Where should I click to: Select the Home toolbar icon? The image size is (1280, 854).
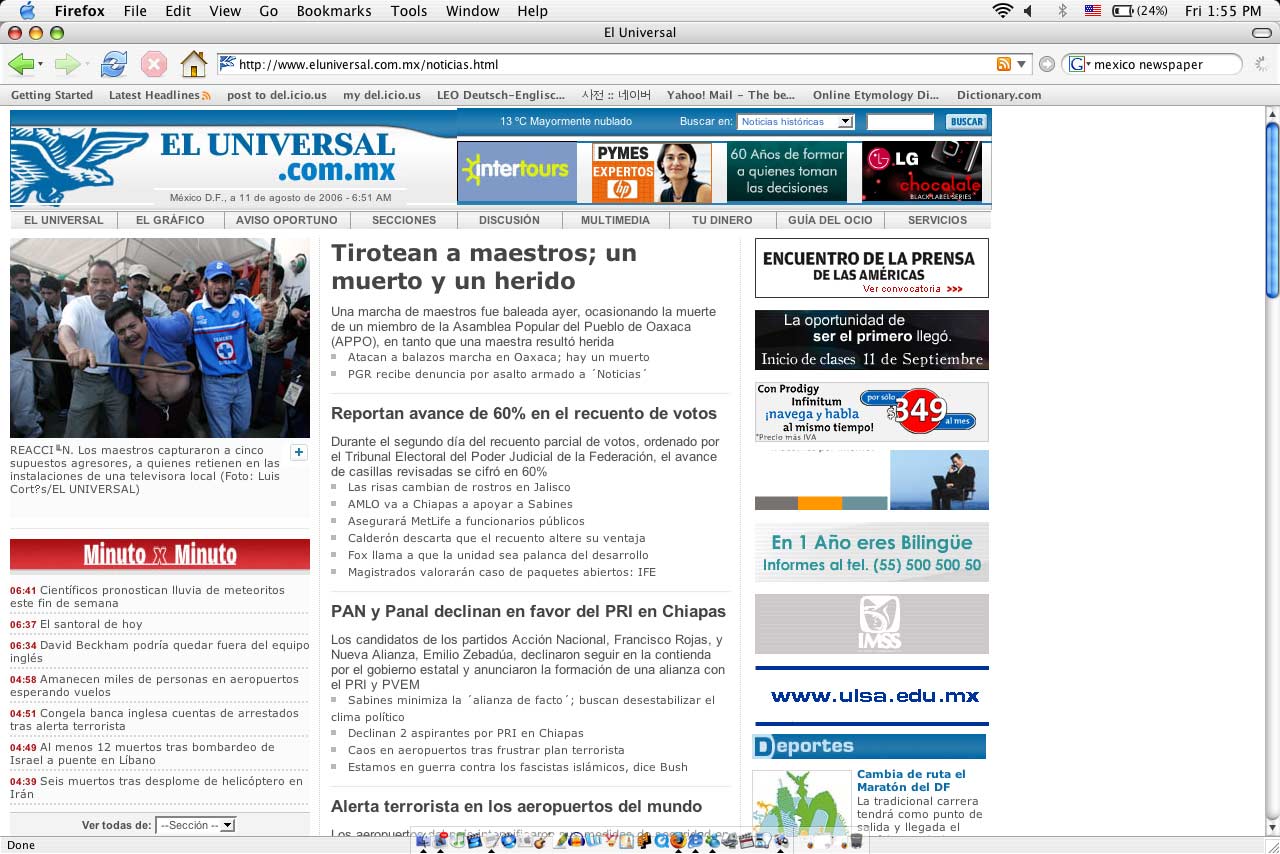pos(194,62)
